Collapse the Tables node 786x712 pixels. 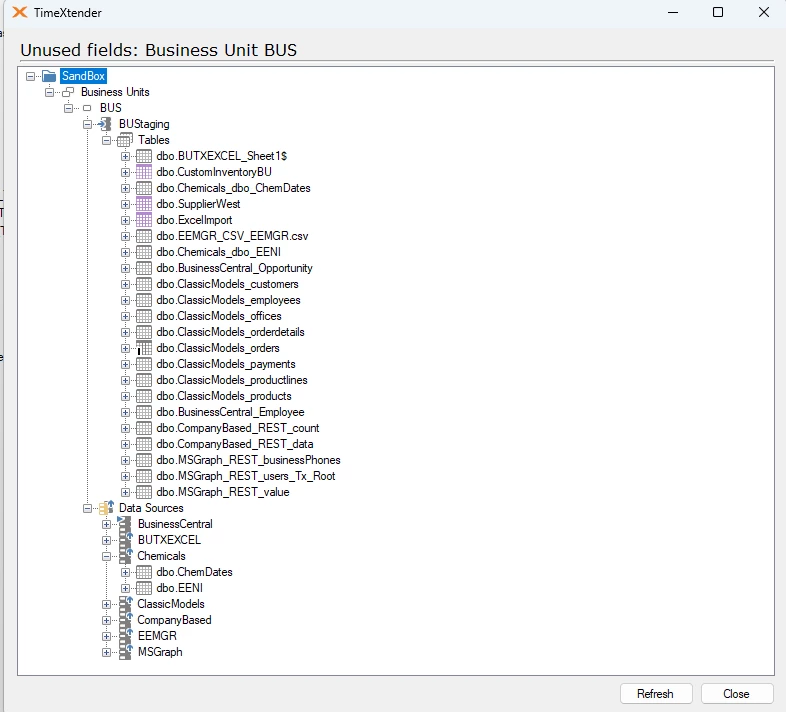[106, 140]
